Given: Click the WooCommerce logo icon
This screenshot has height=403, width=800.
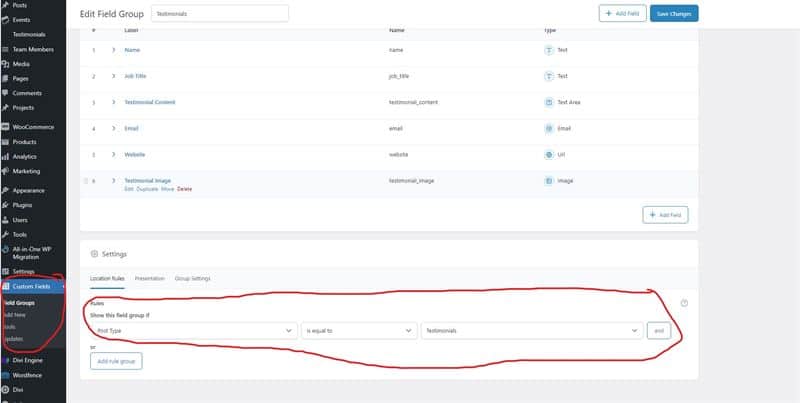Looking at the screenshot, I should 6,127.
